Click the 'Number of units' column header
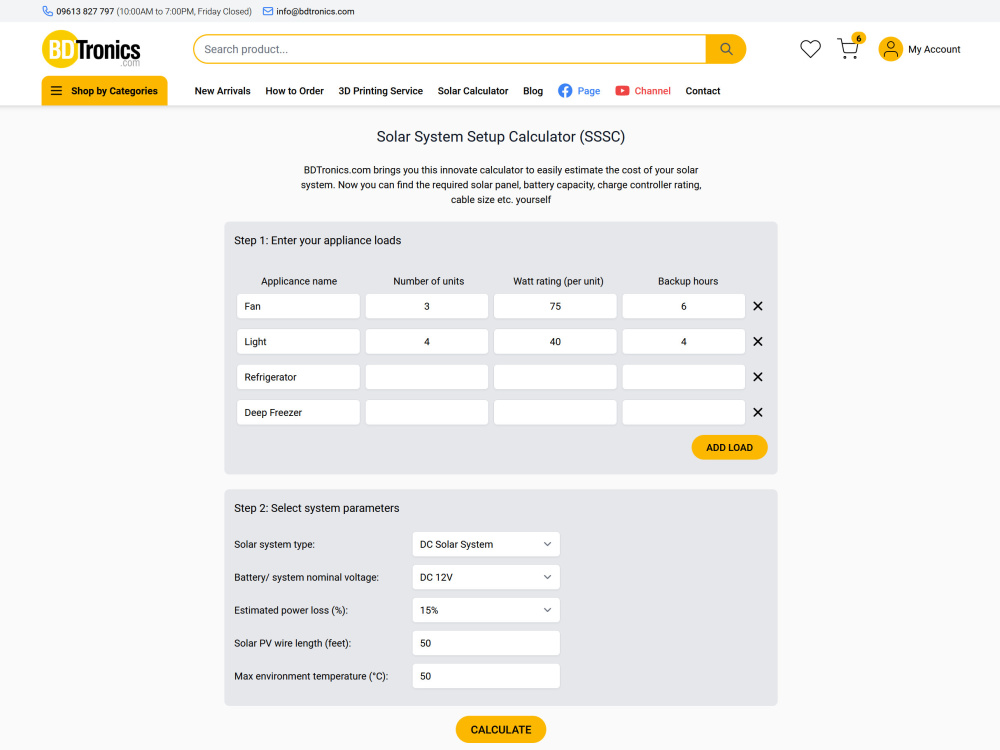 click(x=429, y=281)
